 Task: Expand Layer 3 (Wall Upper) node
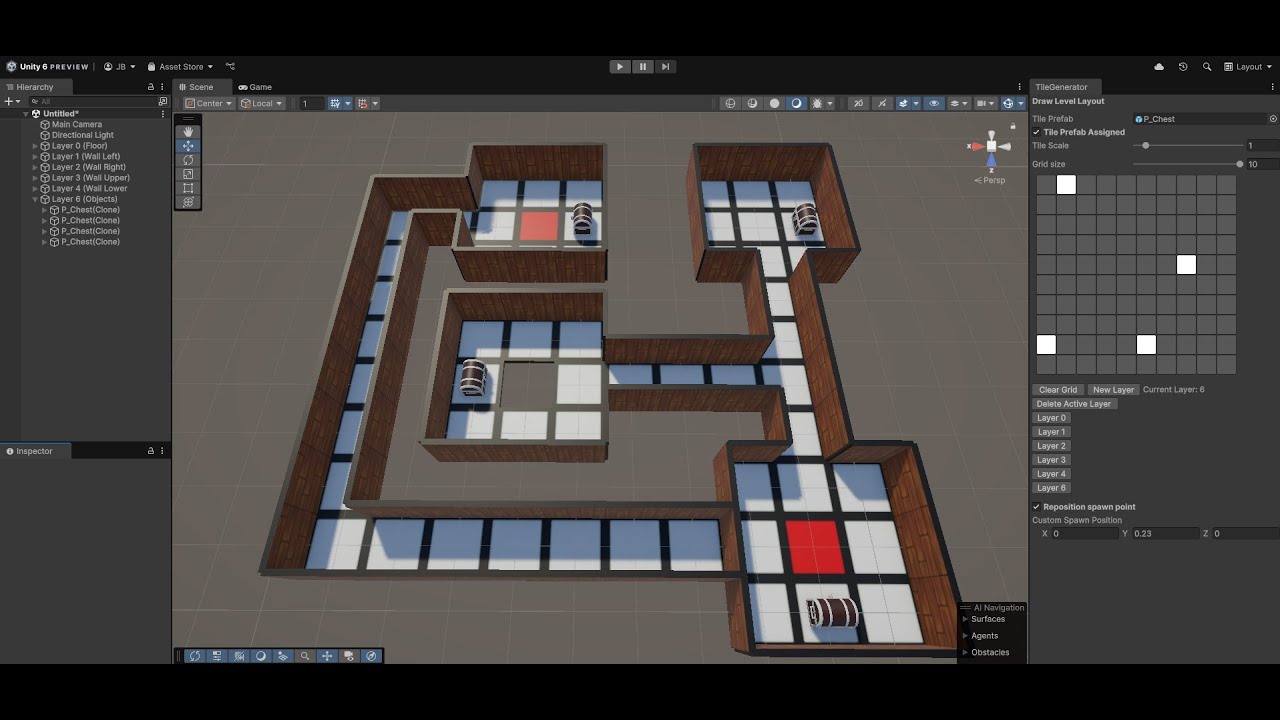tap(35, 178)
